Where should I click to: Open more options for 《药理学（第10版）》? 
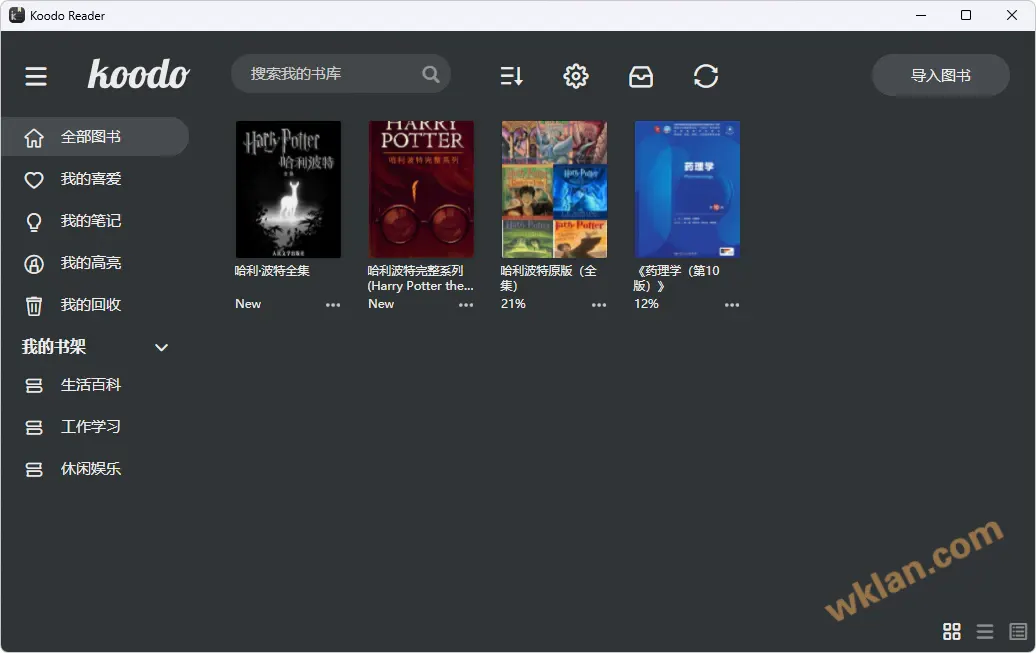(x=731, y=305)
